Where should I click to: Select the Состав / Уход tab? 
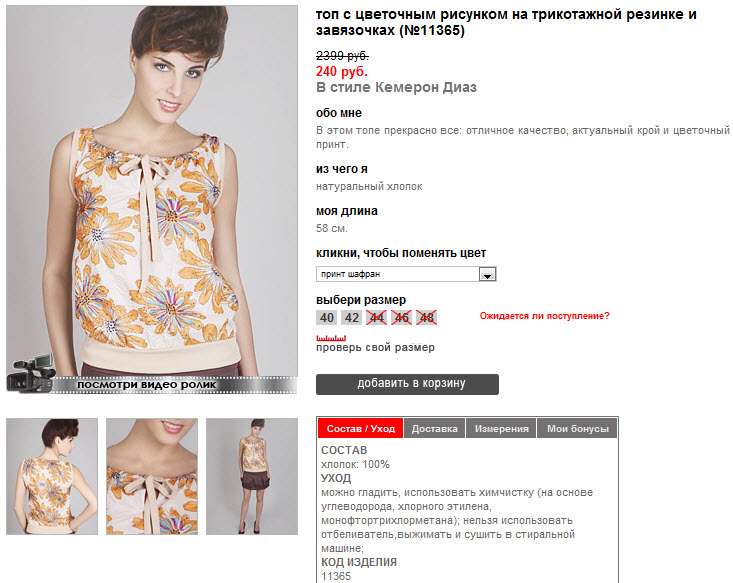point(360,429)
